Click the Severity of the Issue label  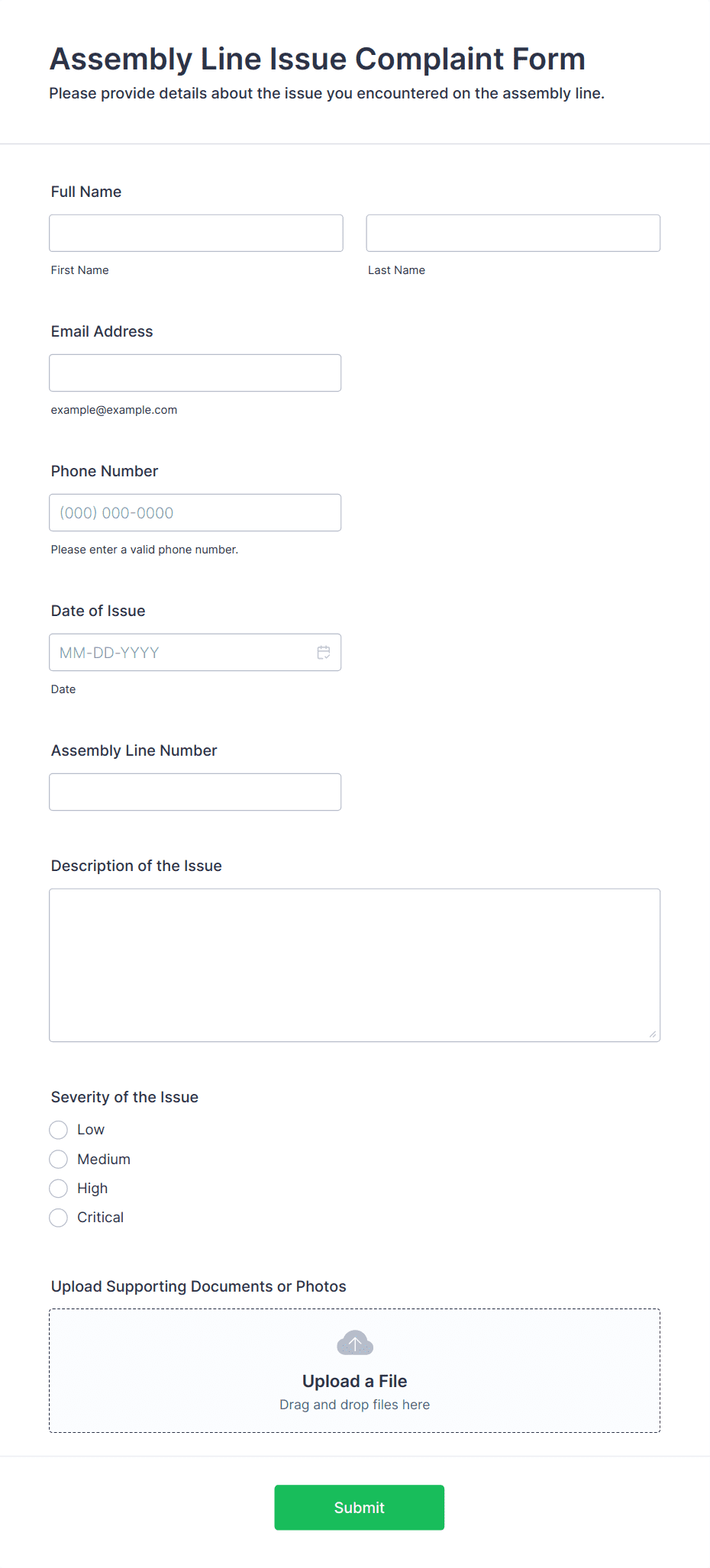(124, 1097)
